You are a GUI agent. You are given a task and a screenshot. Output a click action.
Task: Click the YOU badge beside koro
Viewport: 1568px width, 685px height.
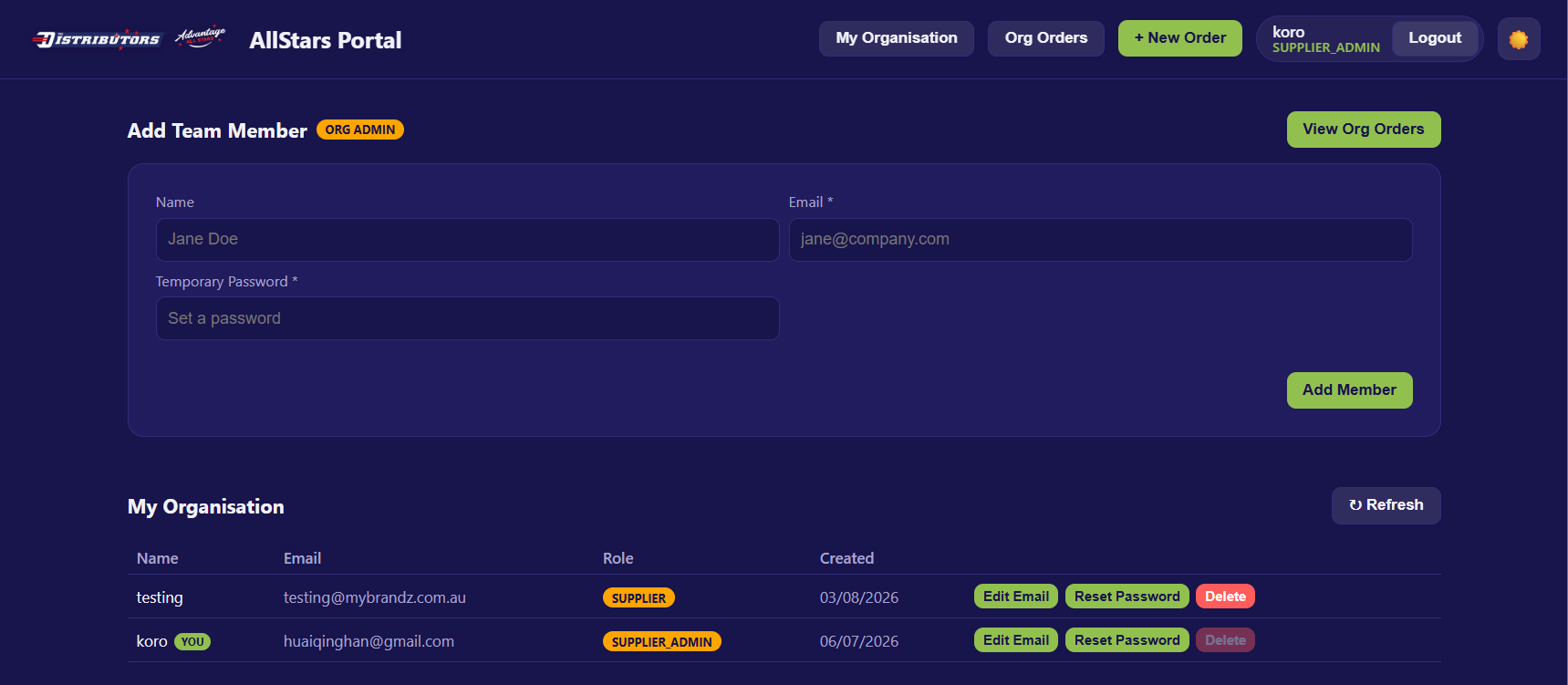(x=192, y=642)
